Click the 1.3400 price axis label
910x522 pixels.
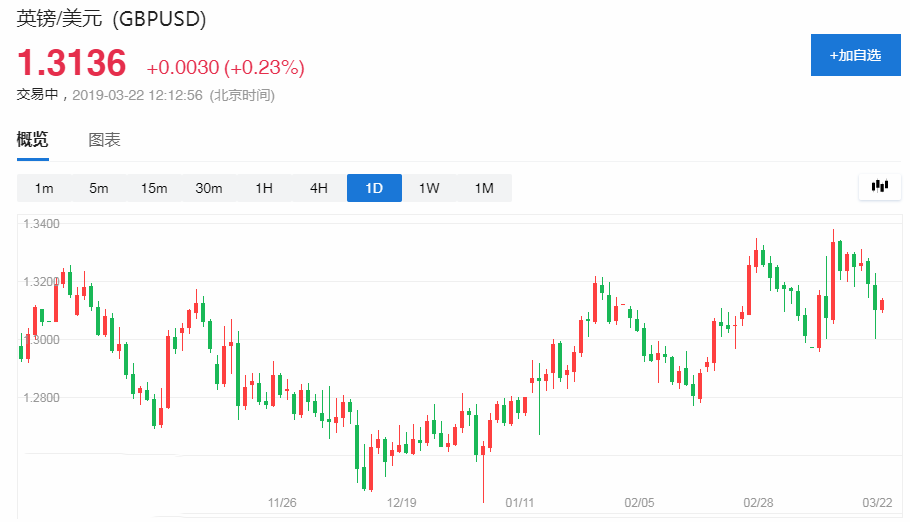41,224
